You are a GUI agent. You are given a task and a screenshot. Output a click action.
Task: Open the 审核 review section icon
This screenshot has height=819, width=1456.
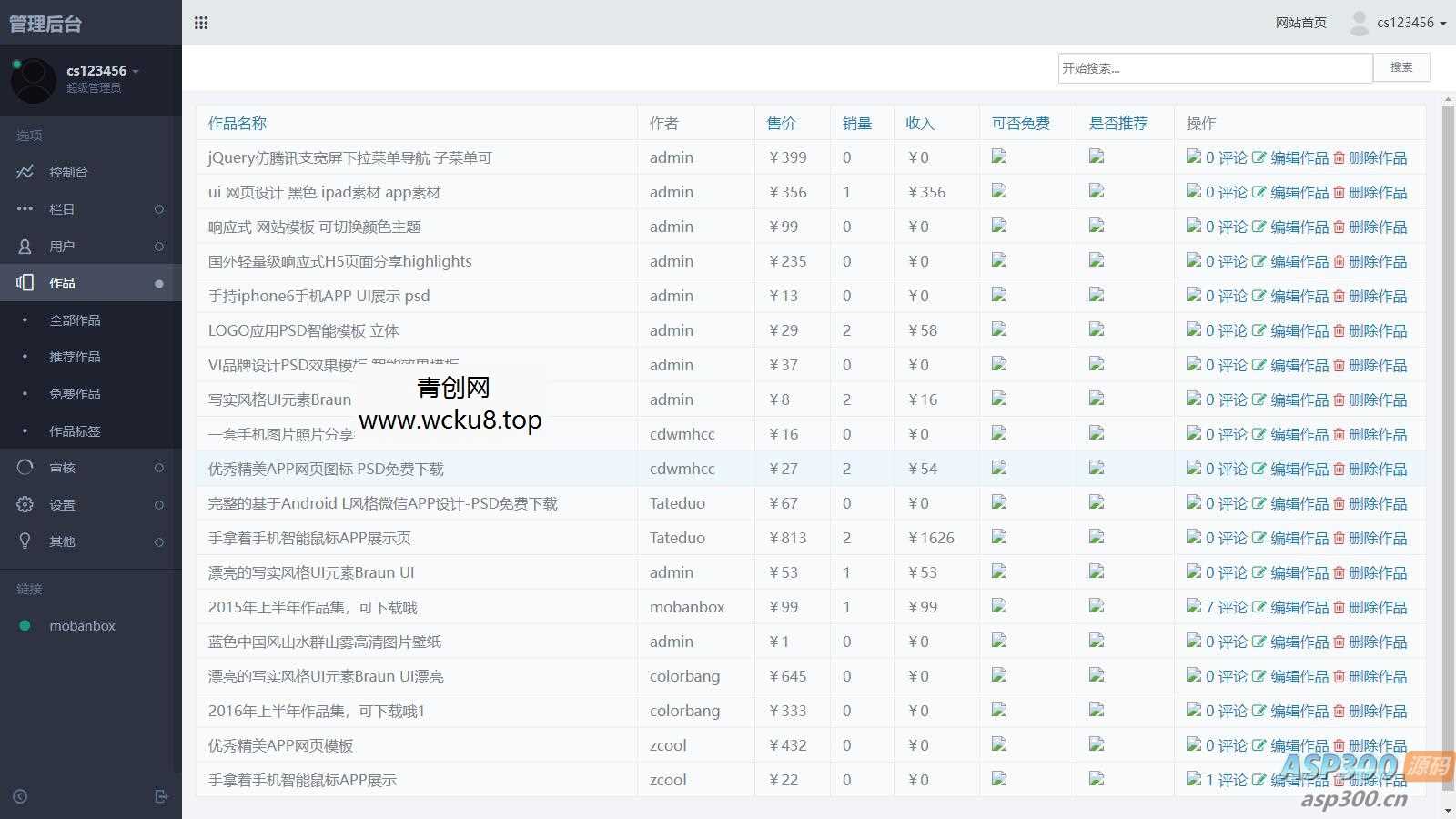click(25, 468)
